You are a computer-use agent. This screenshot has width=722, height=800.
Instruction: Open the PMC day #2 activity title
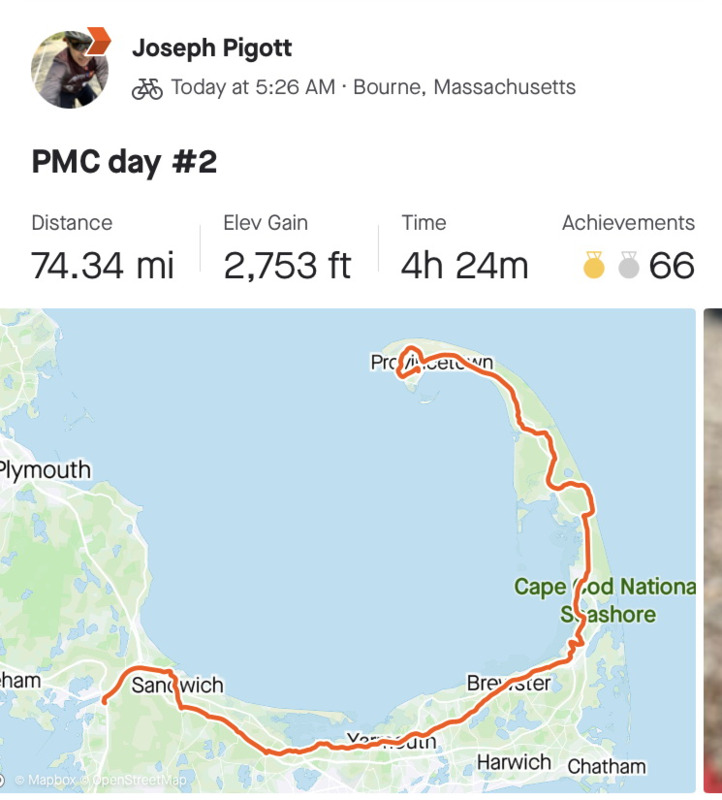125,162
